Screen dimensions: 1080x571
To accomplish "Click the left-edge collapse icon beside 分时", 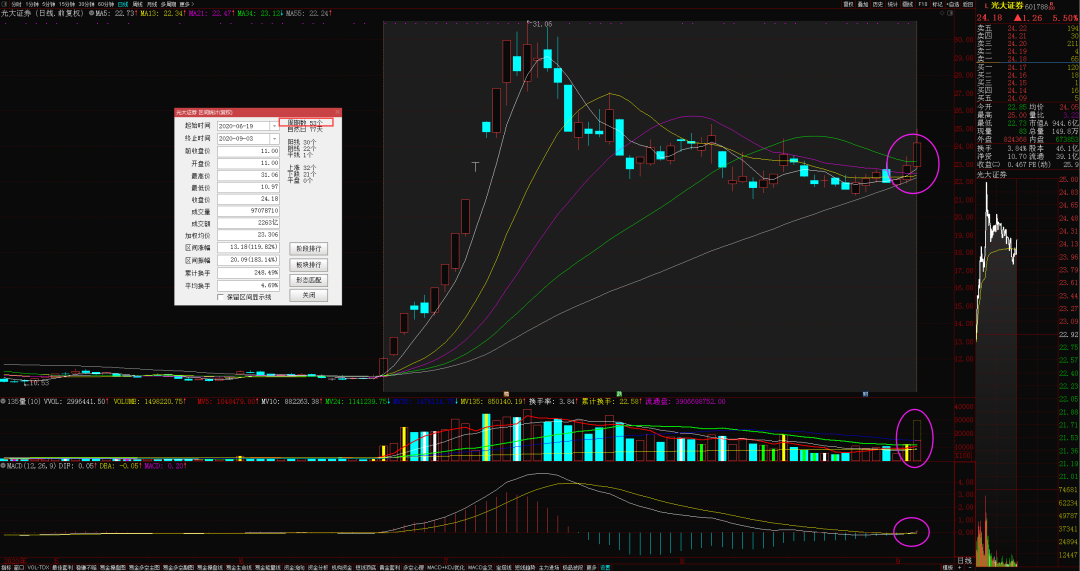I will (4, 4).
